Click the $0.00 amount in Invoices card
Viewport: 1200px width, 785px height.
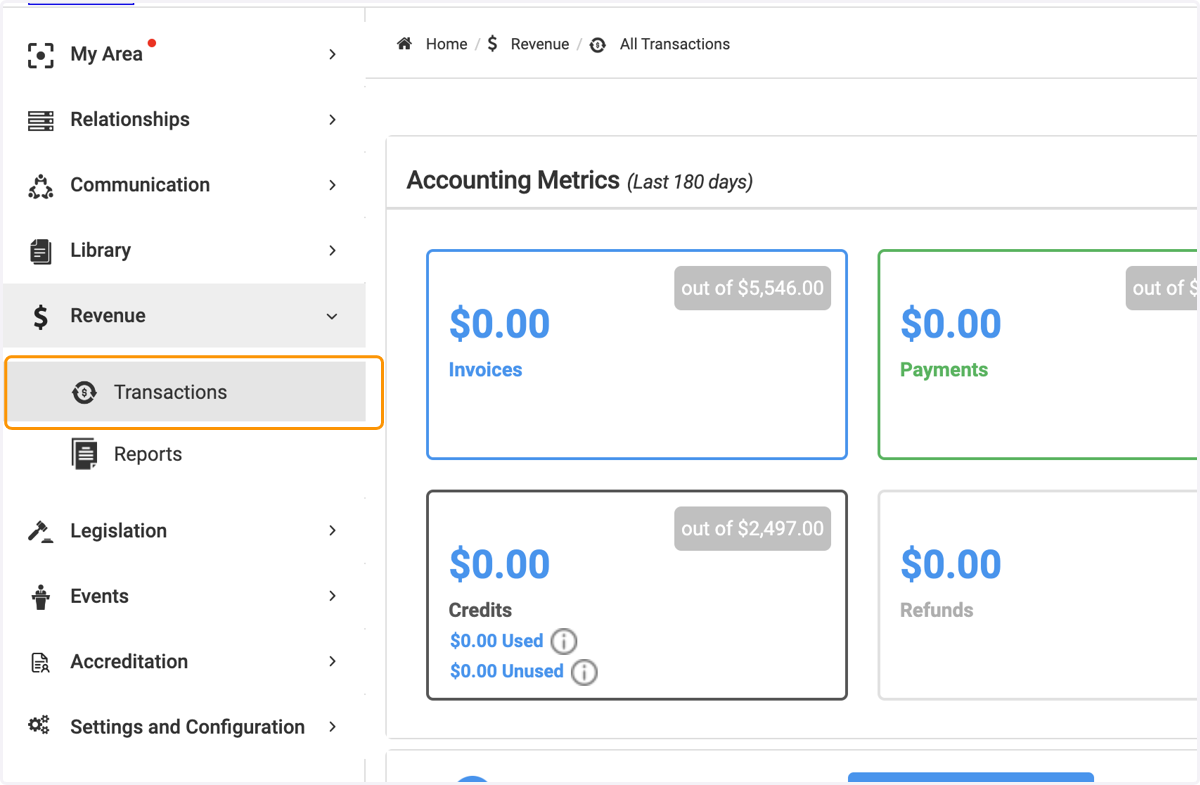[499, 324]
